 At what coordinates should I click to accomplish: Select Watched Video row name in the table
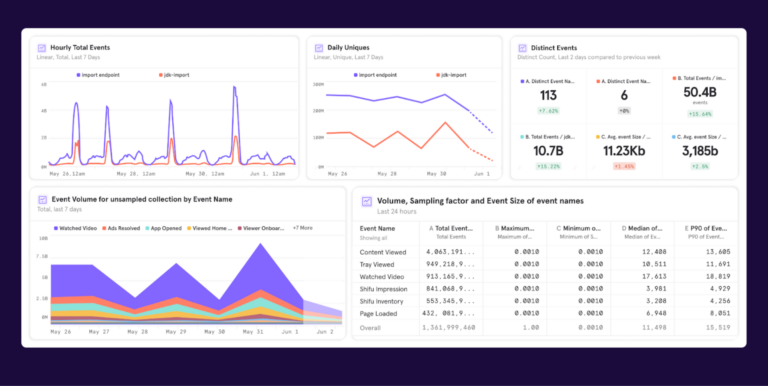[382, 277]
